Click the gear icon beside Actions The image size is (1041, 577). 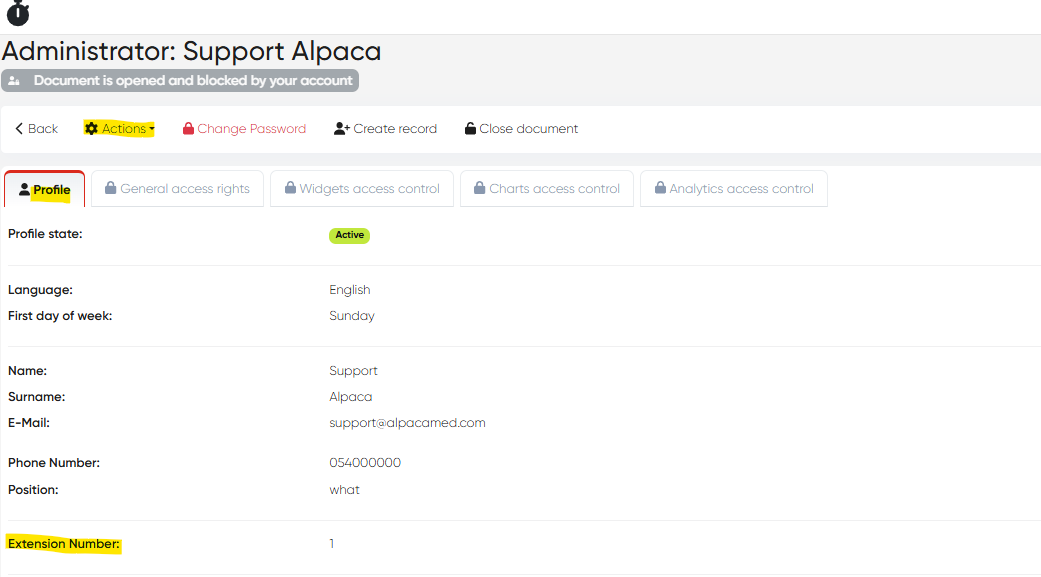coord(92,129)
